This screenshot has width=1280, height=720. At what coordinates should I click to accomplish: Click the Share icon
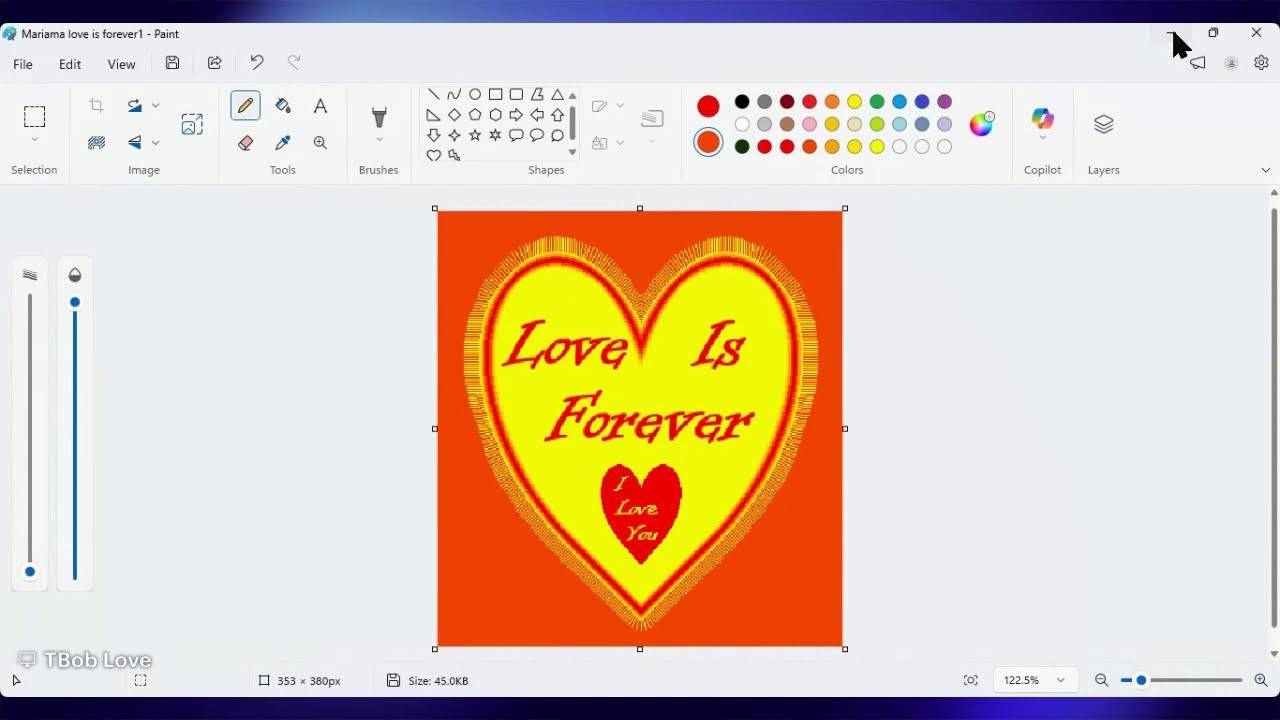pyautogui.click(x=214, y=63)
